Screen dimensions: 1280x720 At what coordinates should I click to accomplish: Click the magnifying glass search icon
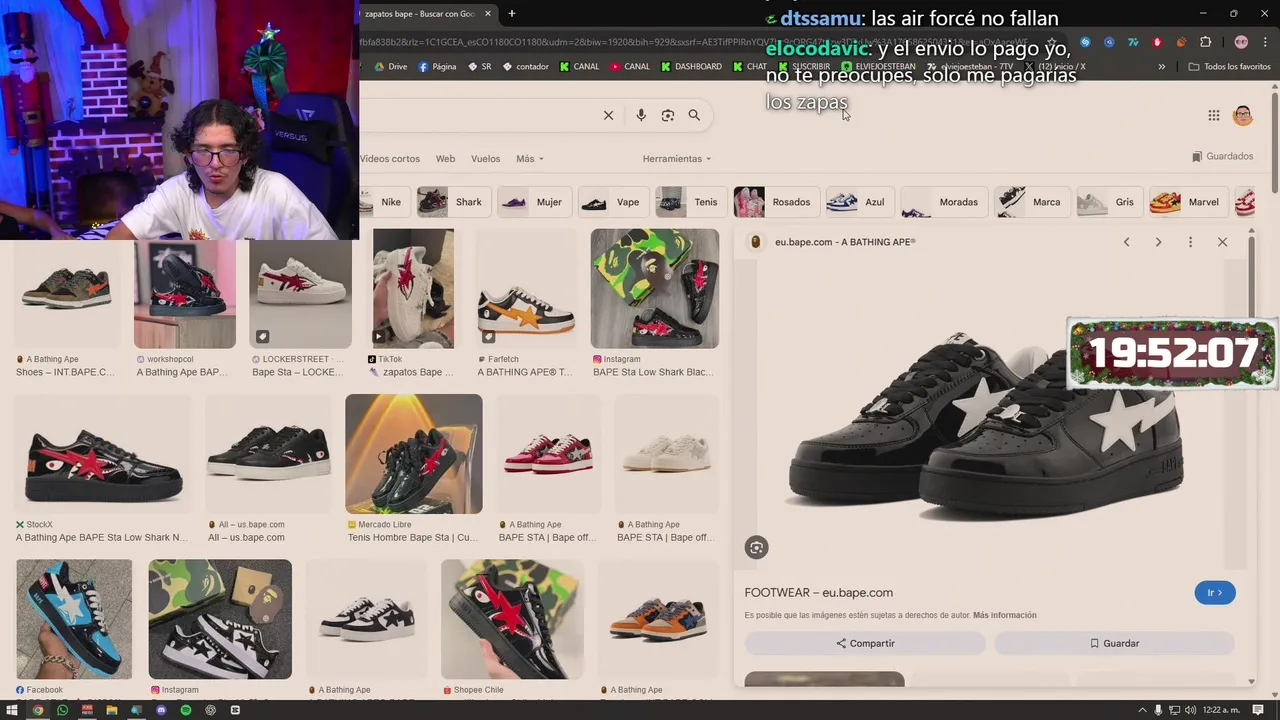pyautogui.click(x=694, y=115)
